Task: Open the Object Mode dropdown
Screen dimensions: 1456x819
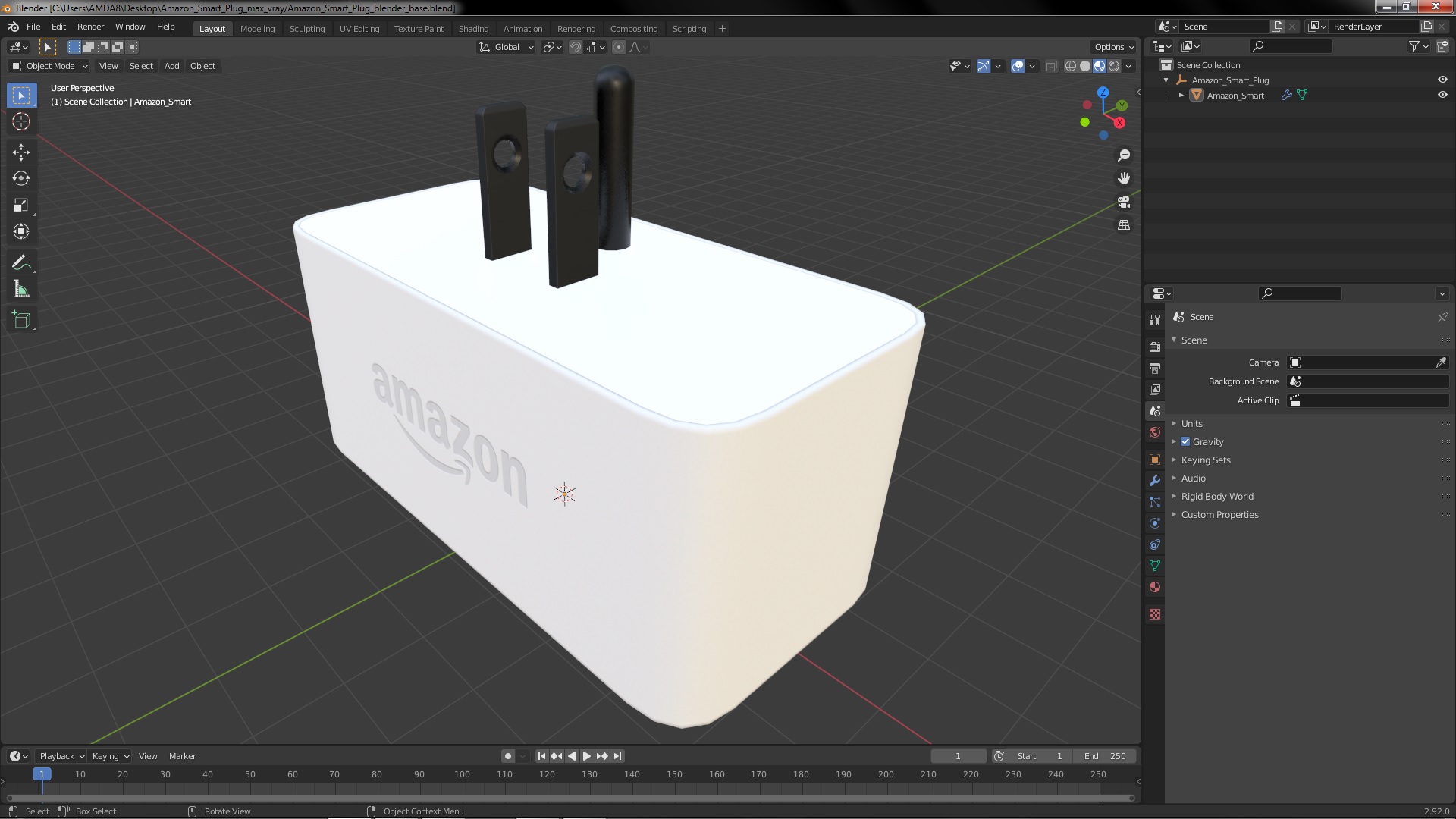Action: tap(50, 66)
